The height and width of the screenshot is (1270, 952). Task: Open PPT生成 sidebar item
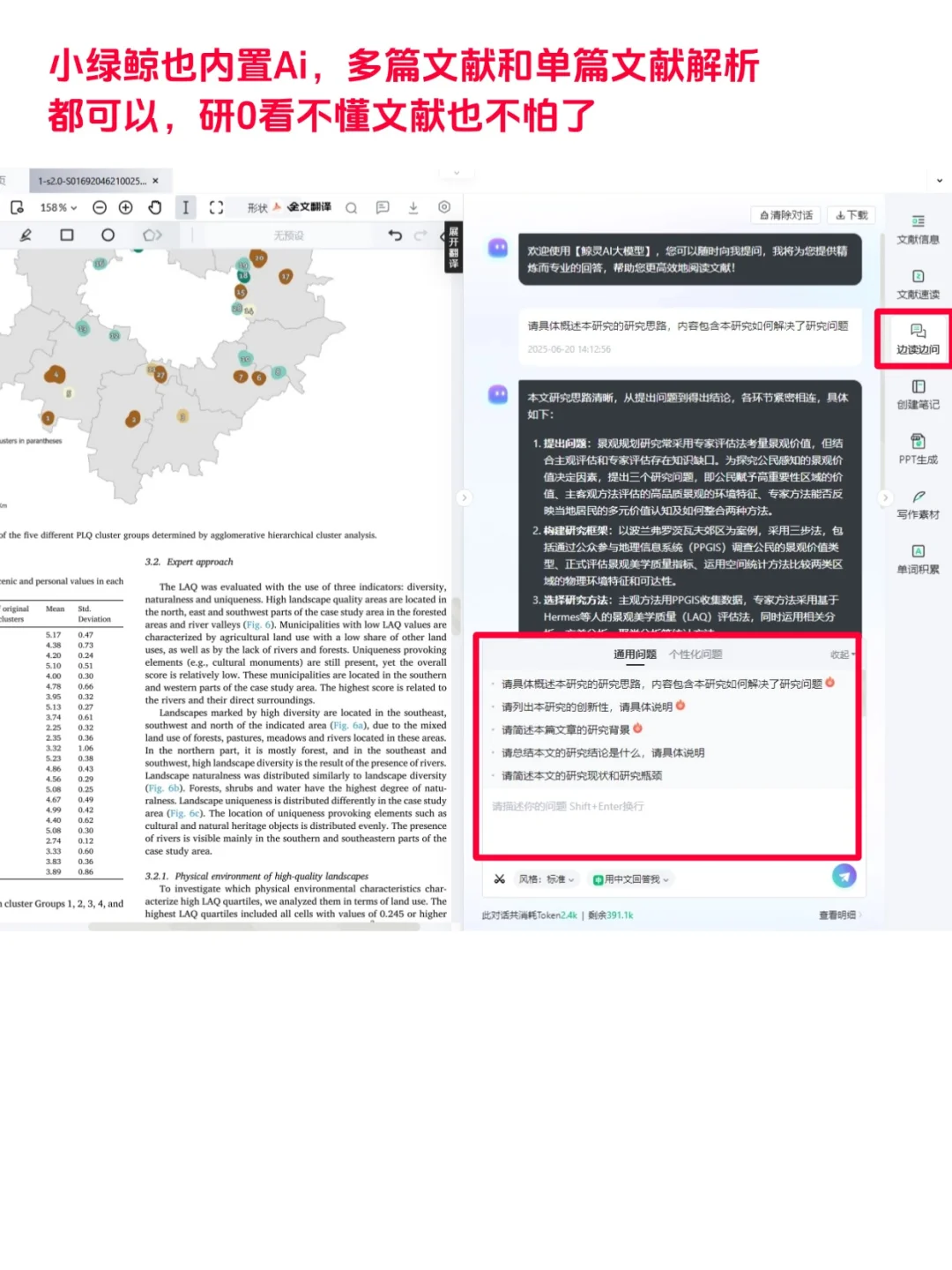pyautogui.click(x=918, y=450)
